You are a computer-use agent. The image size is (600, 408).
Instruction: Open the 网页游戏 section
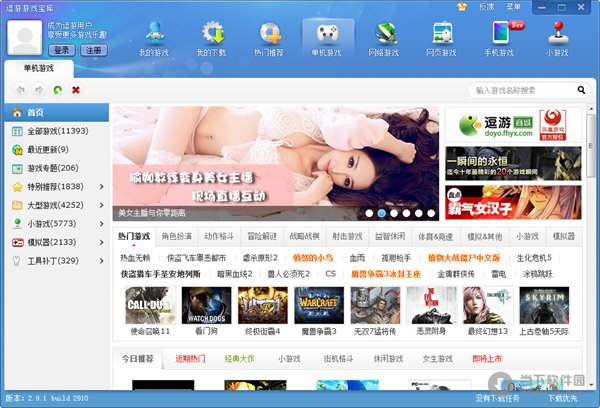click(x=443, y=37)
